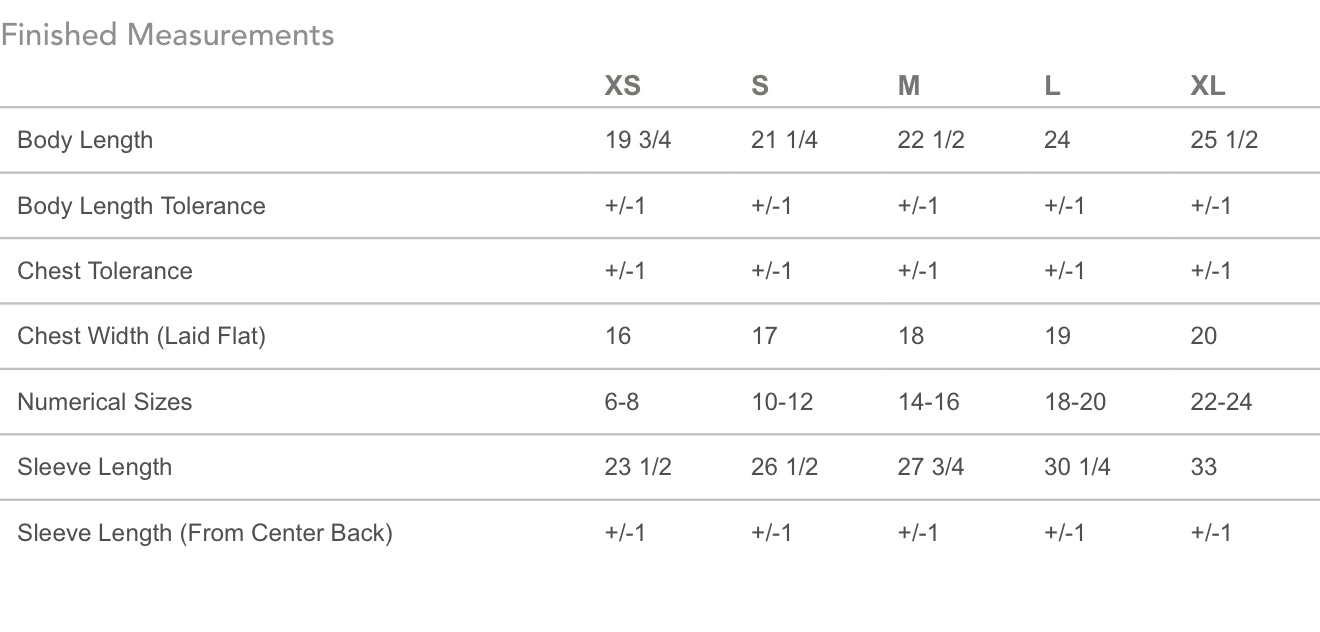Click the Sleeve Length row label
This screenshot has width=1320, height=632.
pyautogui.click(x=94, y=467)
